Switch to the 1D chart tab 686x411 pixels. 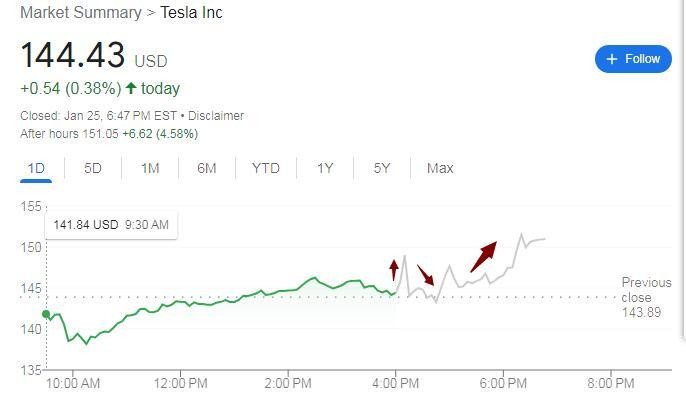click(37, 168)
